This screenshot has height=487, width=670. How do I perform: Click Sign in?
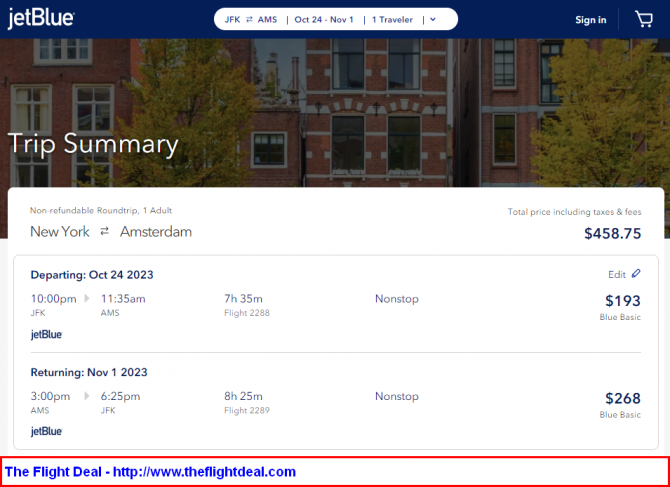(x=591, y=20)
